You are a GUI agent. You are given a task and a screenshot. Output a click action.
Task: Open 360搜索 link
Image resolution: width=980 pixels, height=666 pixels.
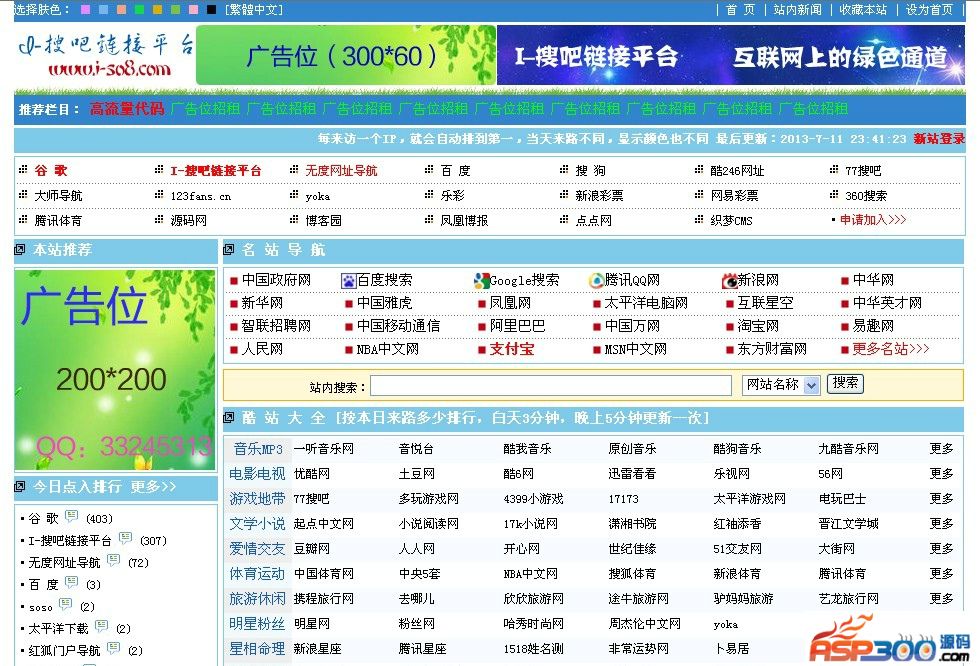(x=866, y=196)
